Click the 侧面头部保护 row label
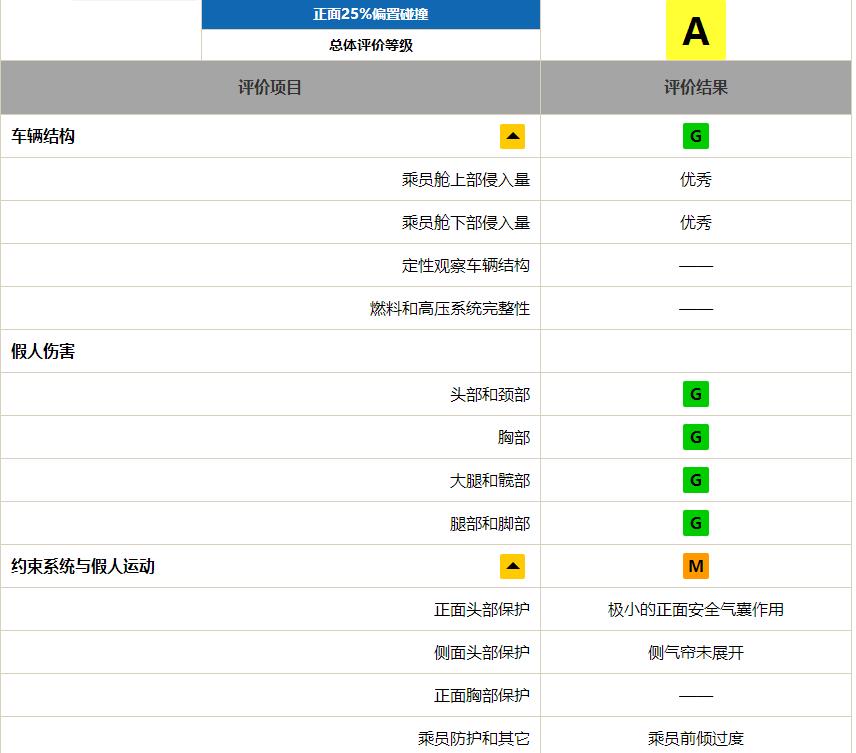Screen dimensions: 856x753 [x=482, y=653]
